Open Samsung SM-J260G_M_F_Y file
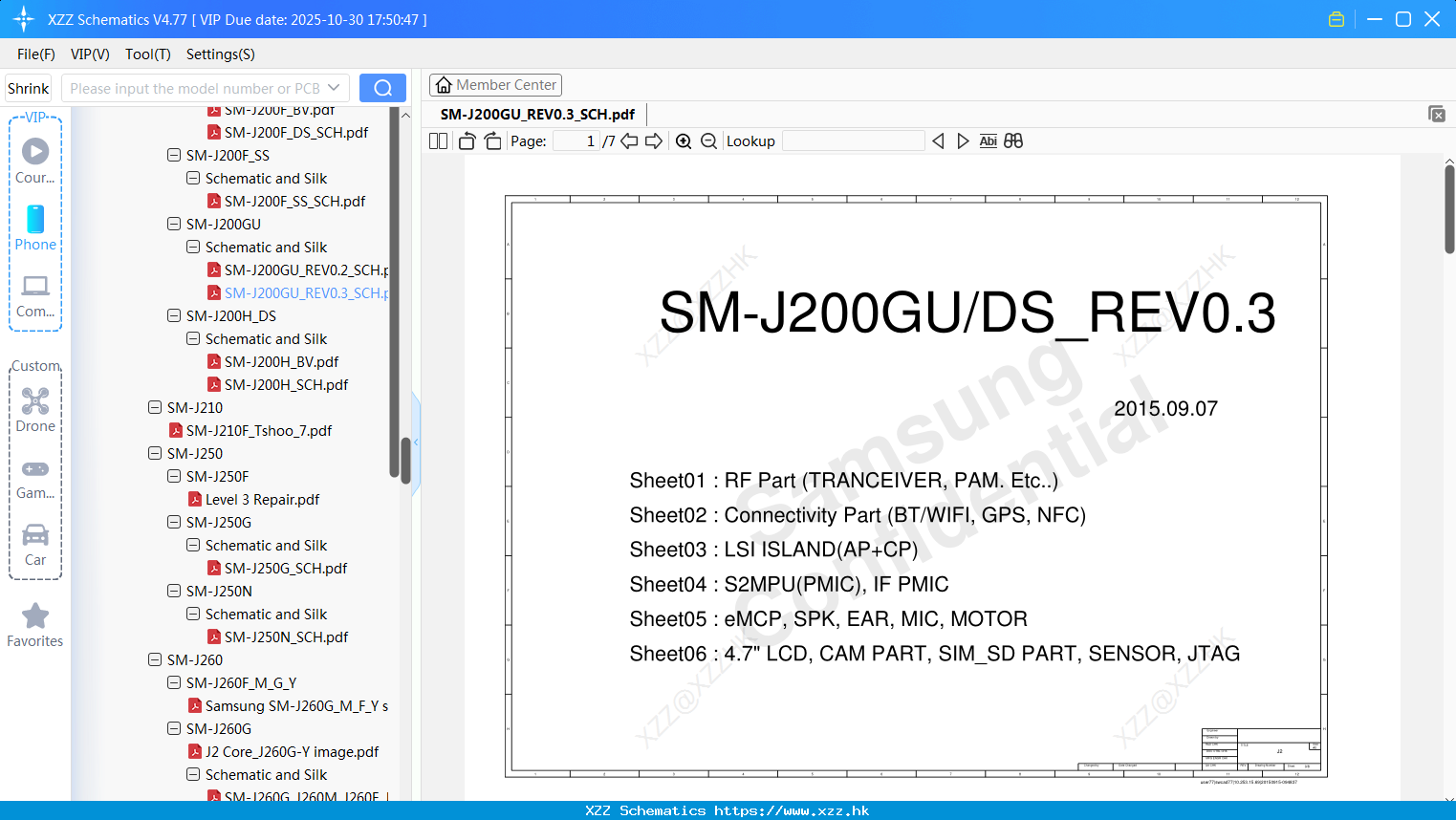This screenshot has width=1456, height=820. [296, 705]
